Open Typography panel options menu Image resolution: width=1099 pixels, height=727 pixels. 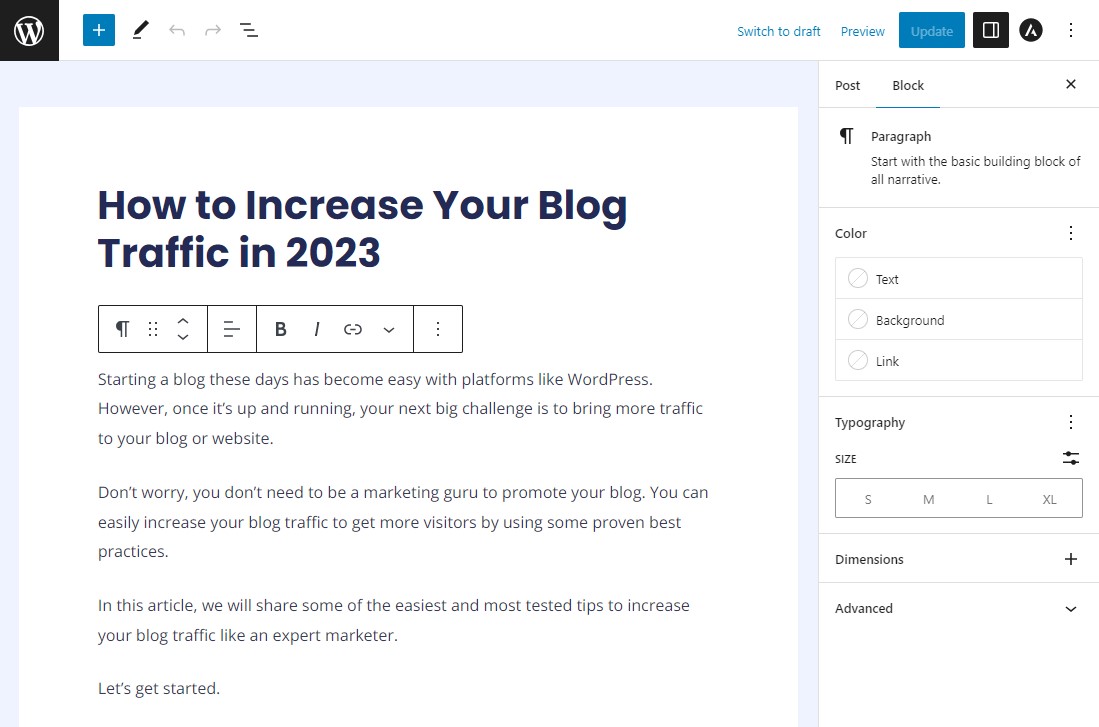1070,421
